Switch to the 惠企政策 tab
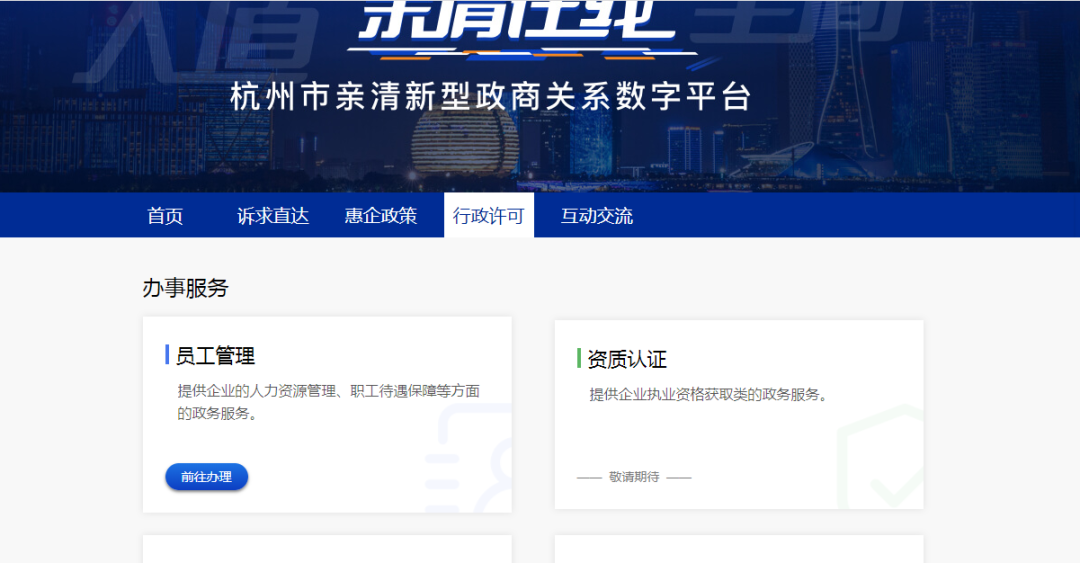 click(381, 216)
